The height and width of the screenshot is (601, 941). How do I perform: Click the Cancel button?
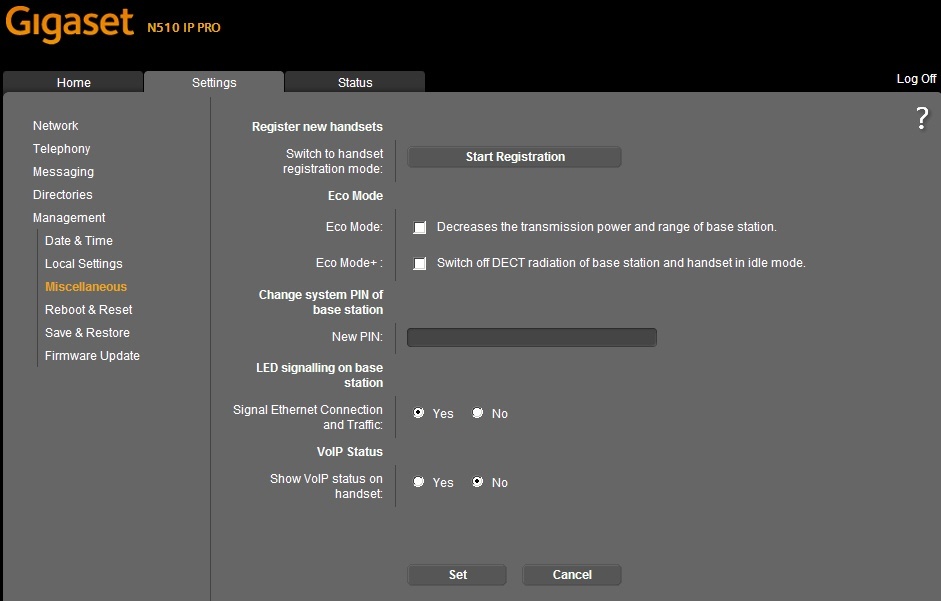(x=571, y=575)
